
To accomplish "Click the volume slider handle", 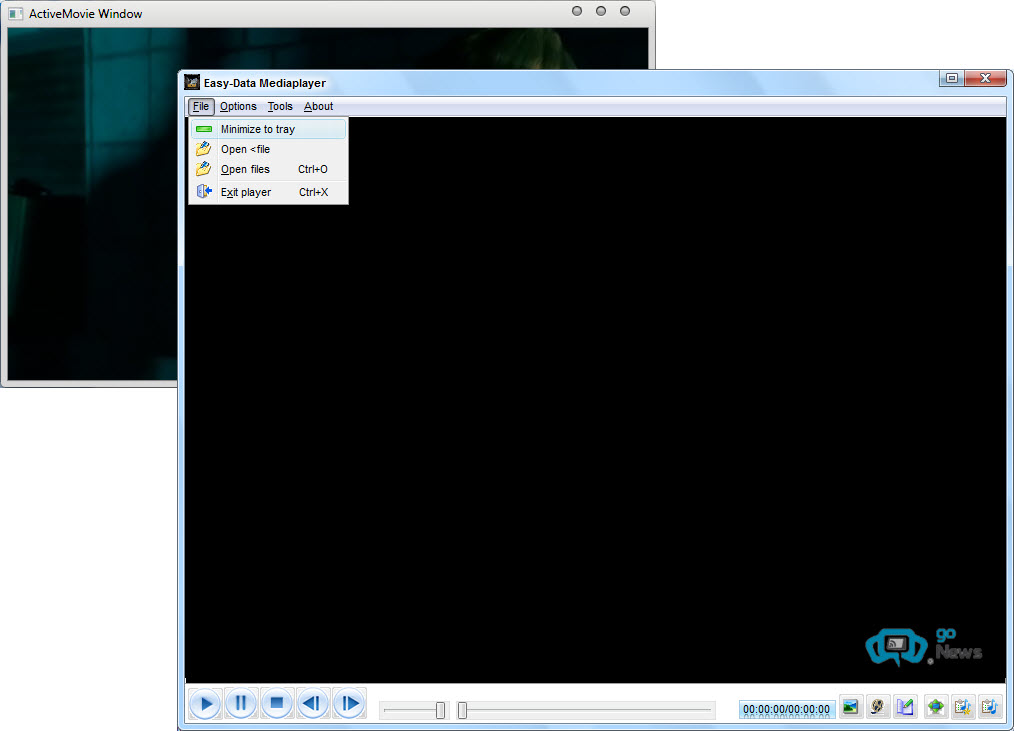I will point(440,710).
